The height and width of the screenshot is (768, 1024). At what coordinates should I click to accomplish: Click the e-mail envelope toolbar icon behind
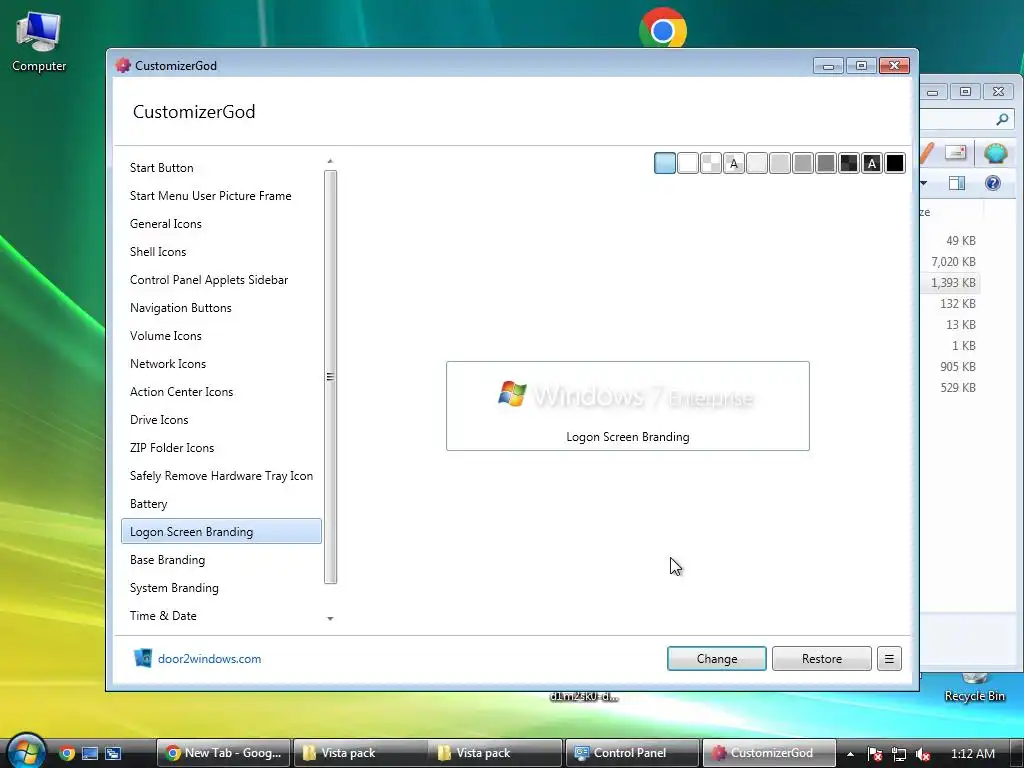(x=955, y=153)
